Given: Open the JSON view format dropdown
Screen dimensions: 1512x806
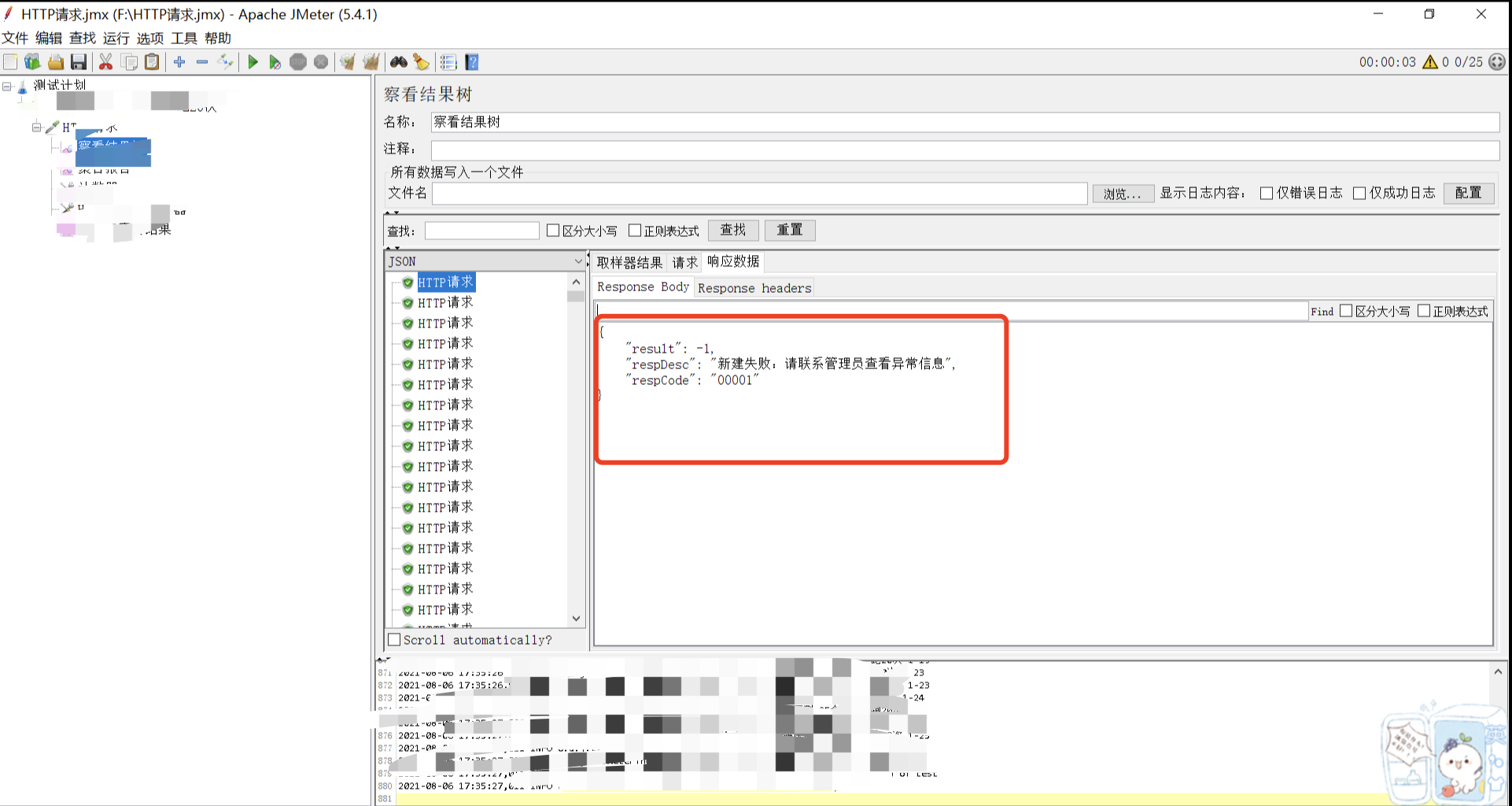Looking at the screenshot, I should (x=578, y=261).
